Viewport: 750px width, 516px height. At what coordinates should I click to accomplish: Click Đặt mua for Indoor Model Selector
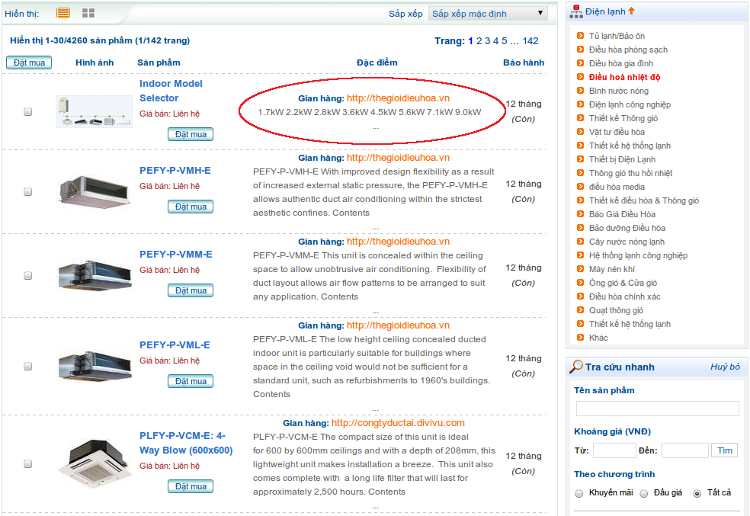tap(191, 134)
